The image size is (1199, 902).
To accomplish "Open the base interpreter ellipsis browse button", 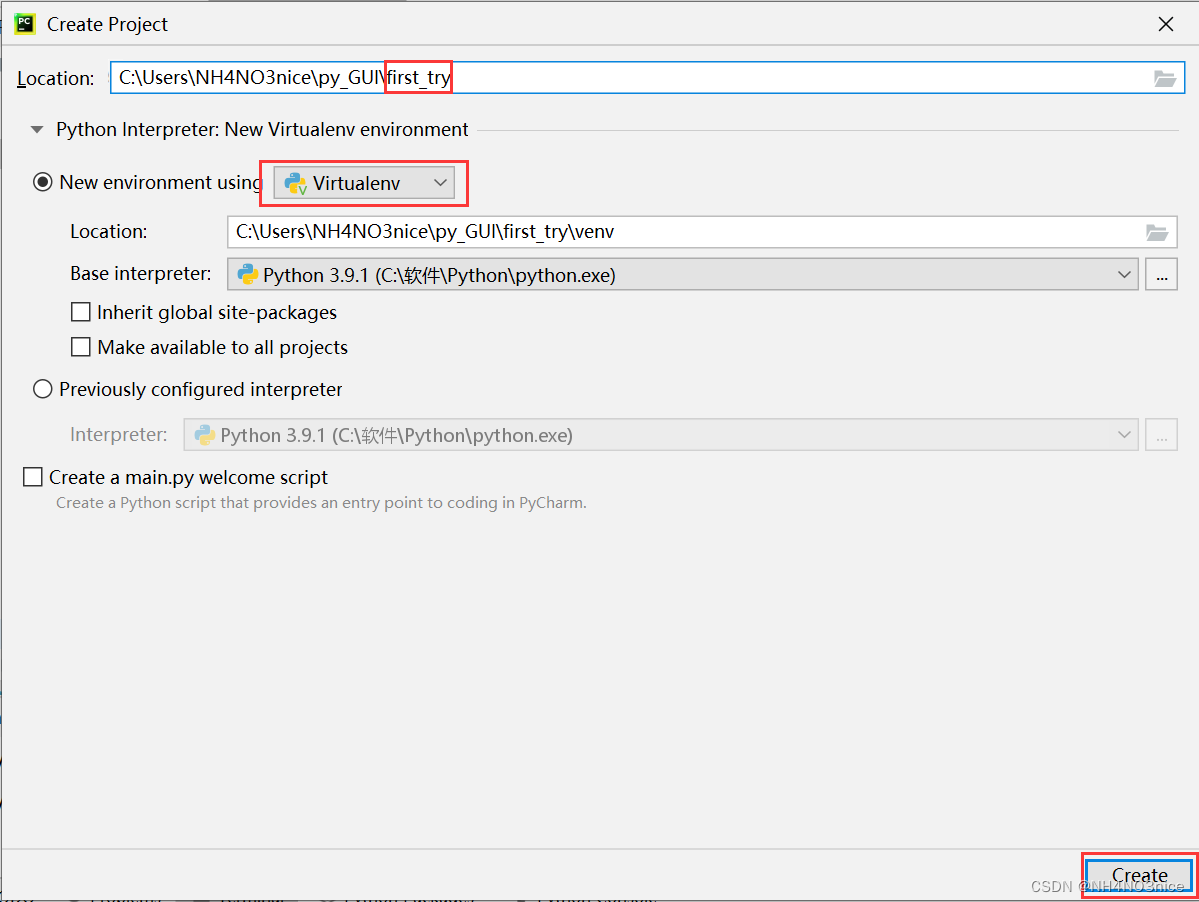I will point(1161,274).
